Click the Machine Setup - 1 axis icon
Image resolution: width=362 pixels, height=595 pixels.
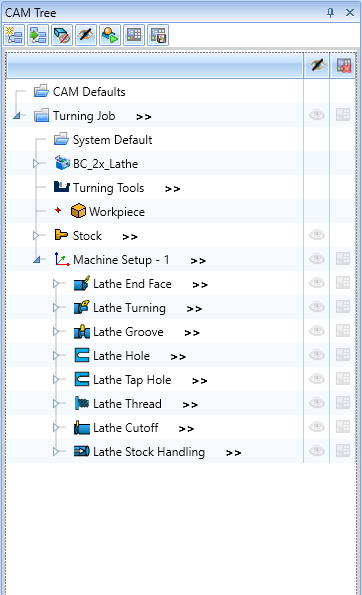(x=62, y=259)
